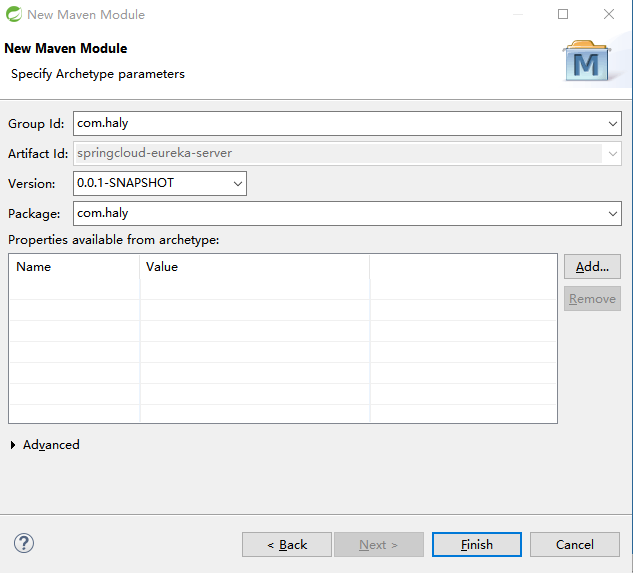
Task: Click the Value column header
Action: pos(254,267)
